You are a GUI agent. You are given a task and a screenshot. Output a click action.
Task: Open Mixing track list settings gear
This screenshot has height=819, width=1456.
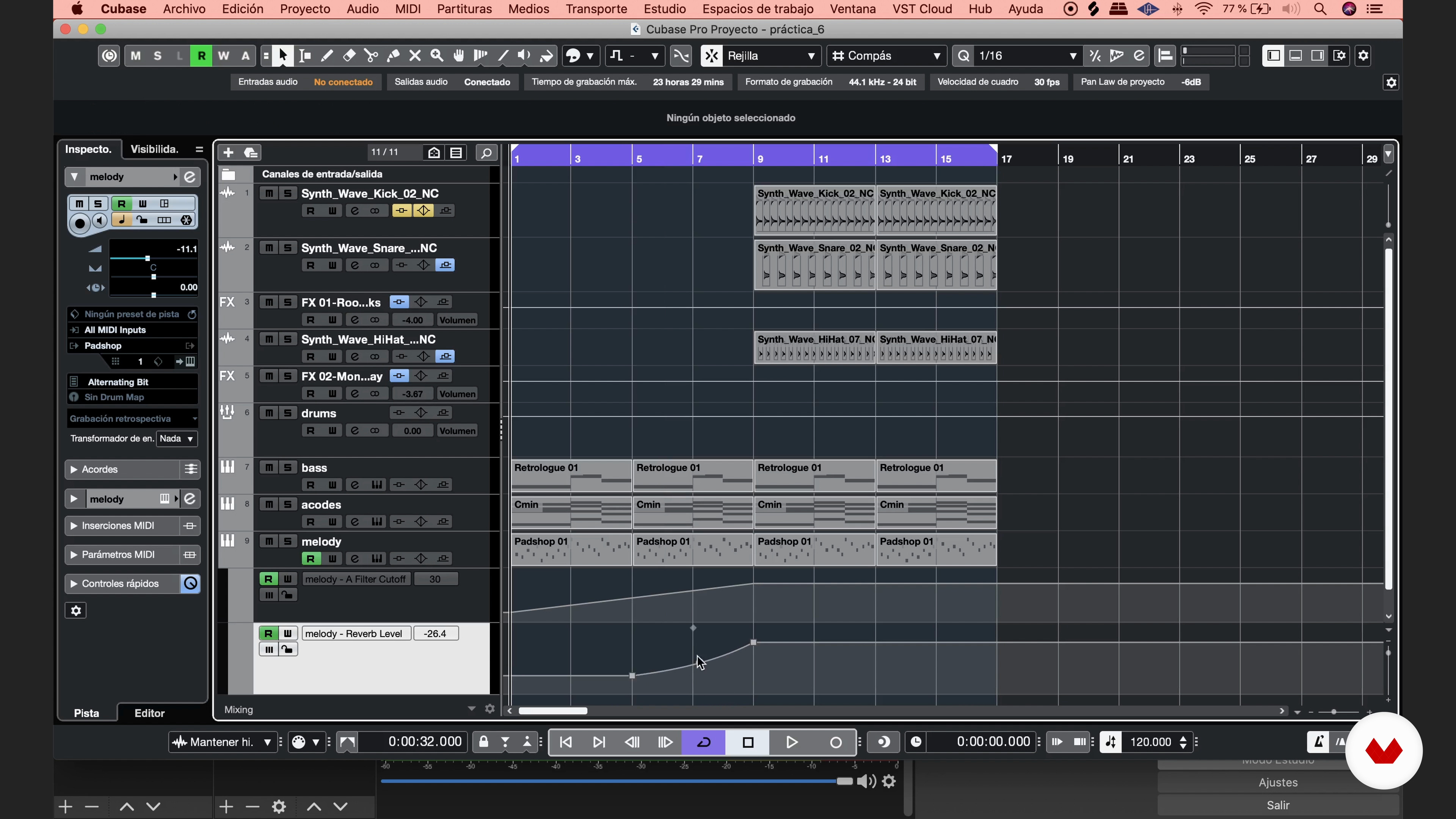(x=490, y=709)
